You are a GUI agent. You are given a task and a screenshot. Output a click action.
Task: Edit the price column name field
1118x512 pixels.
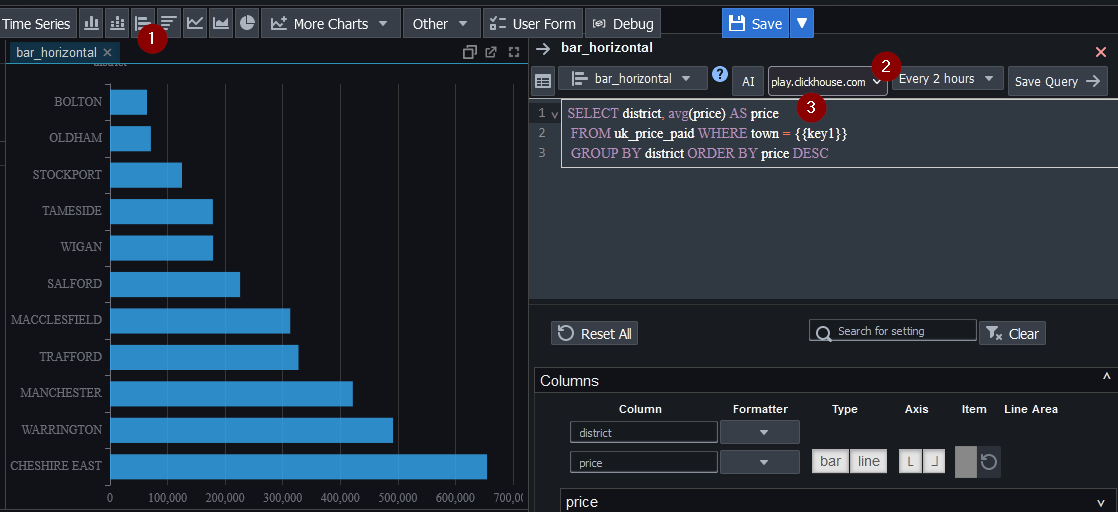tap(644, 462)
